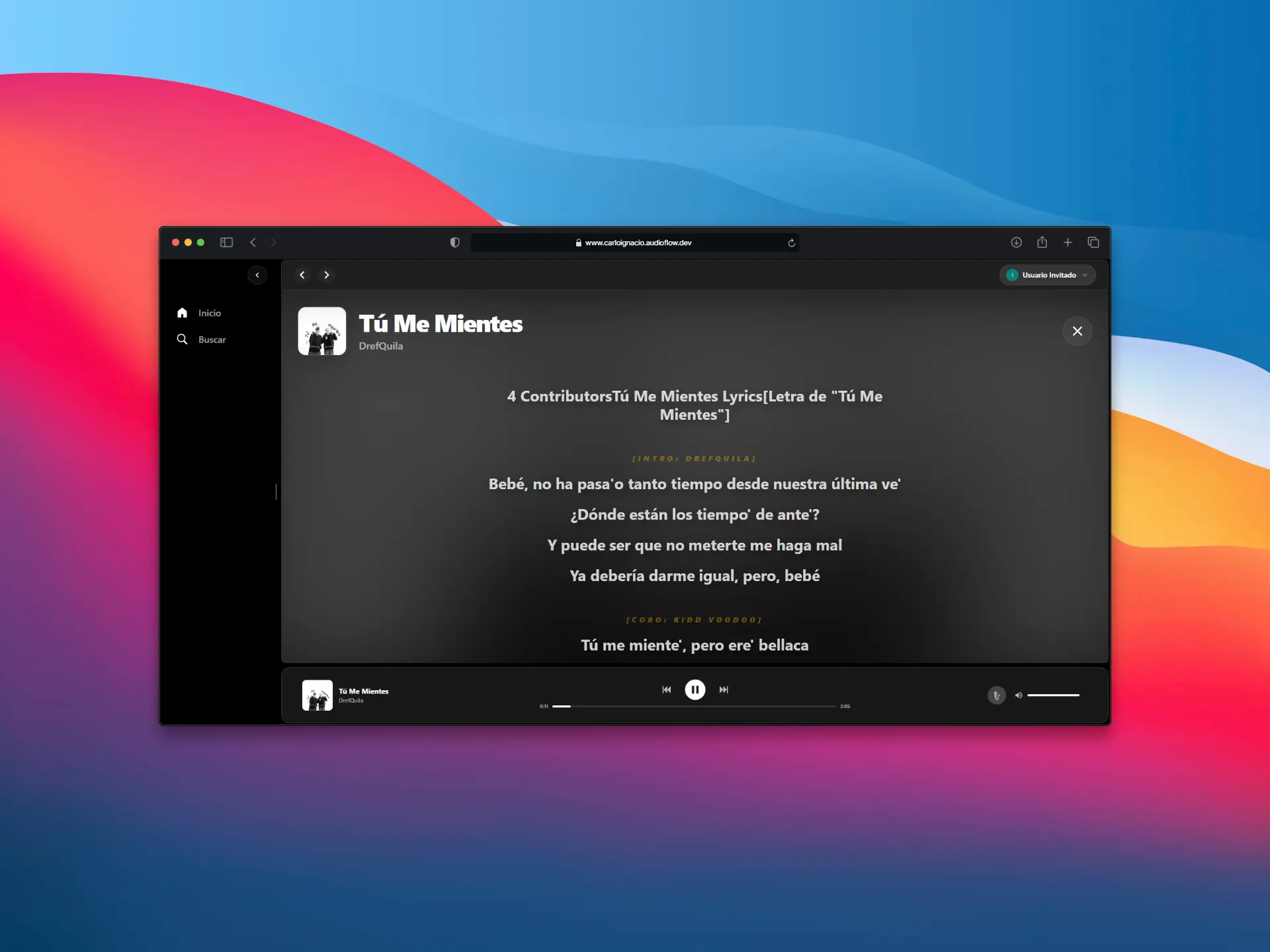
Task: Click the [CORO: KIDD VOODOO] section label
Action: point(695,620)
